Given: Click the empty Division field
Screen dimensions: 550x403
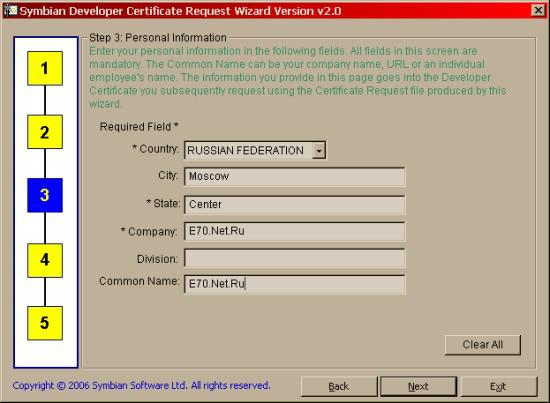Looking at the screenshot, I should pos(295,258).
